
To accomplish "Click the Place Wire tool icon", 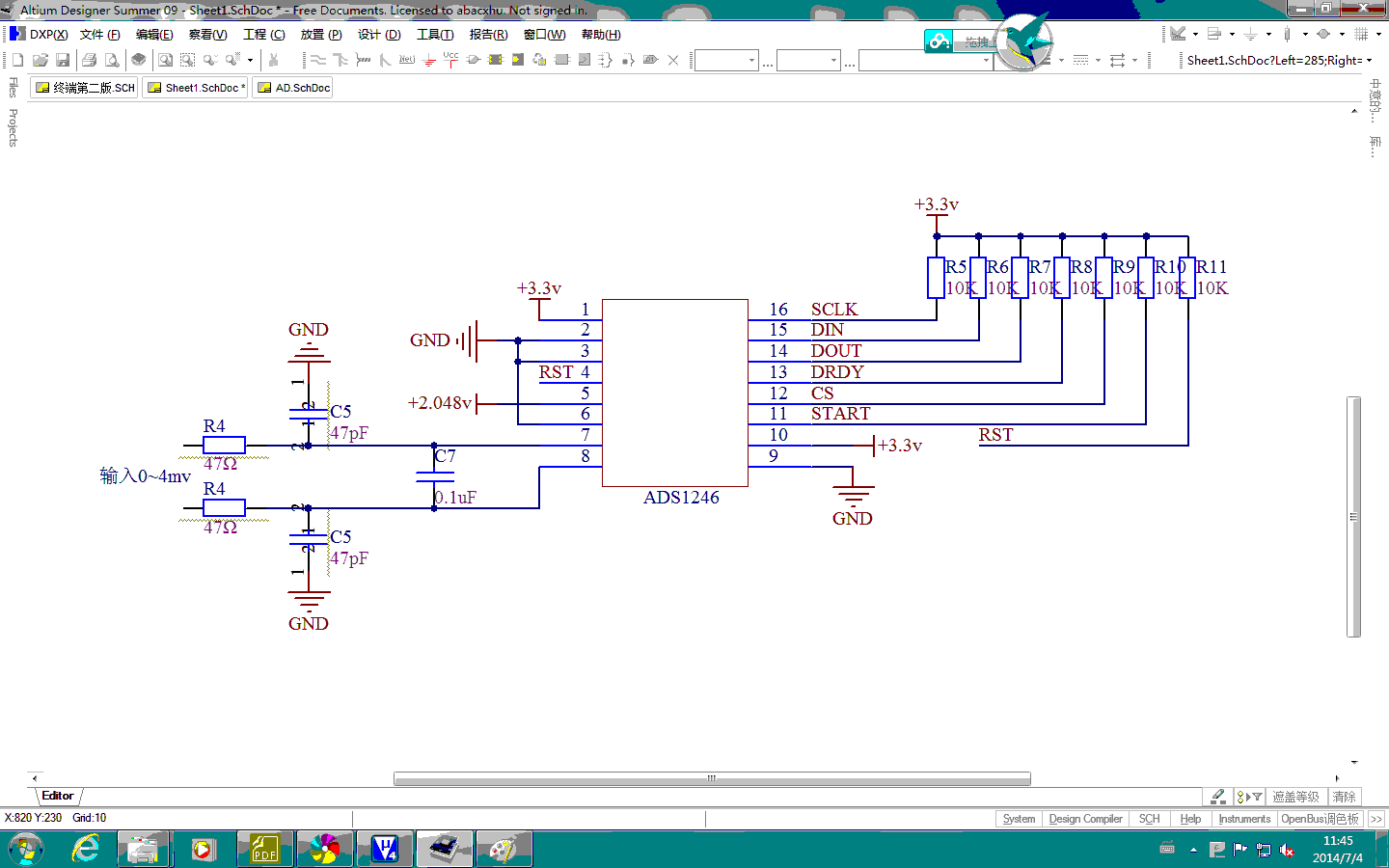I will tap(317, 60).
